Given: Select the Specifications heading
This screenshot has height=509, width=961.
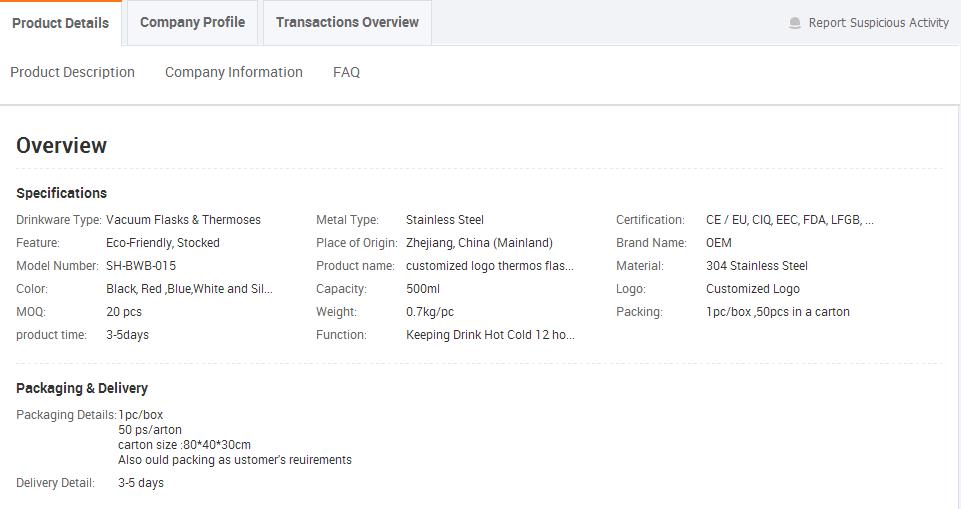Looking at the screenshot, I should pos(61,193).
